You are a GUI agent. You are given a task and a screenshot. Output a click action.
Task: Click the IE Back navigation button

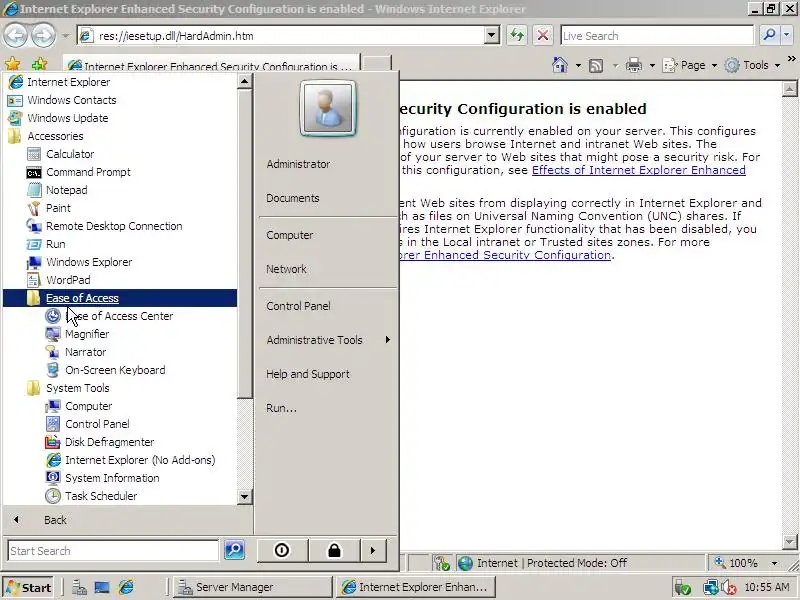16,35
